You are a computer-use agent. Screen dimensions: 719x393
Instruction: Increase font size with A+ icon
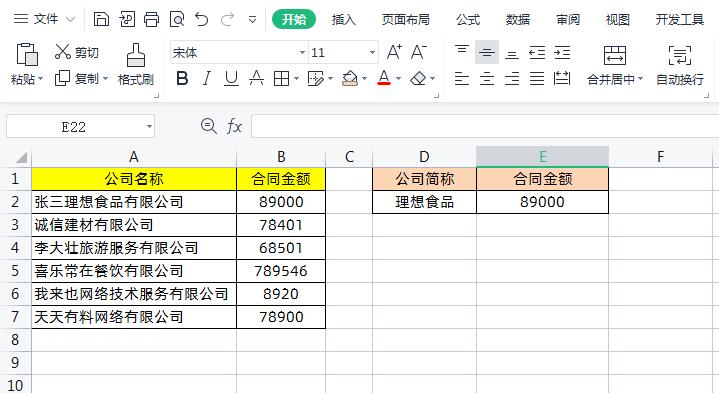(394, 52)
